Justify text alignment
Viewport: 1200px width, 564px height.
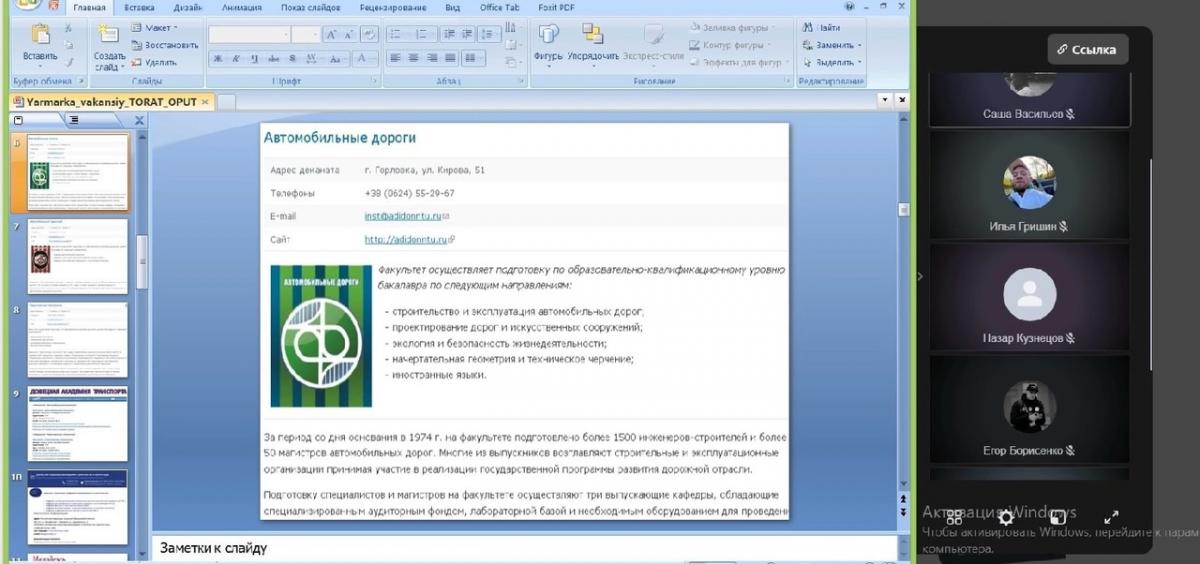(x=451, y=58)
